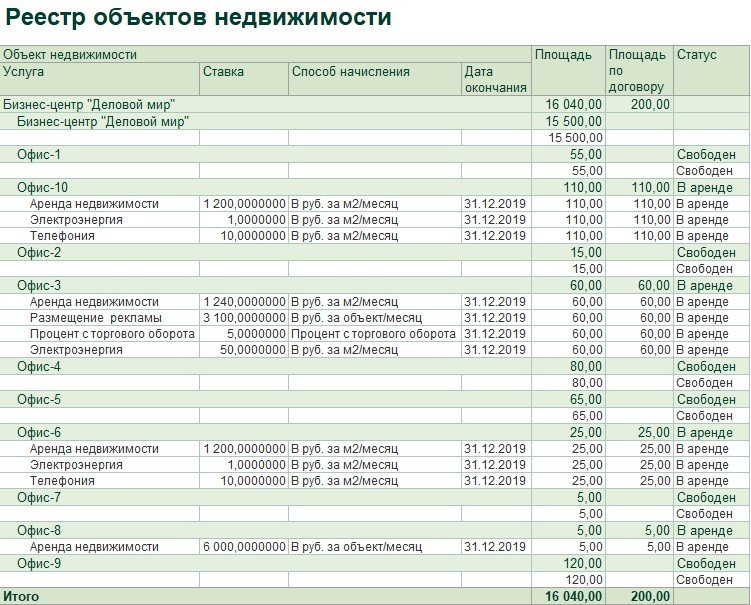Click the Офис-3 group row label
This screenshot has width=751, height=605.
[x=39, y=285]
